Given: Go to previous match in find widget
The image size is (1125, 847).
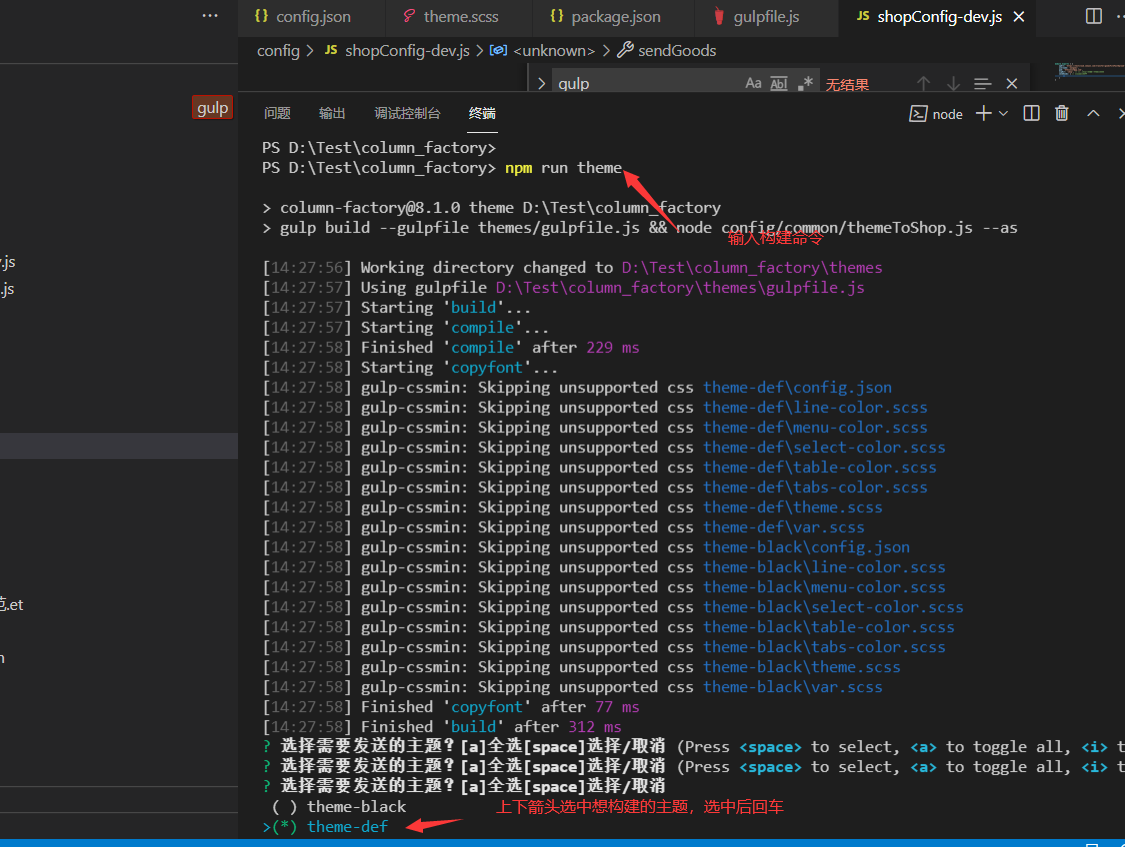Looking at the screenshot, I should click(x=923, y=84).
